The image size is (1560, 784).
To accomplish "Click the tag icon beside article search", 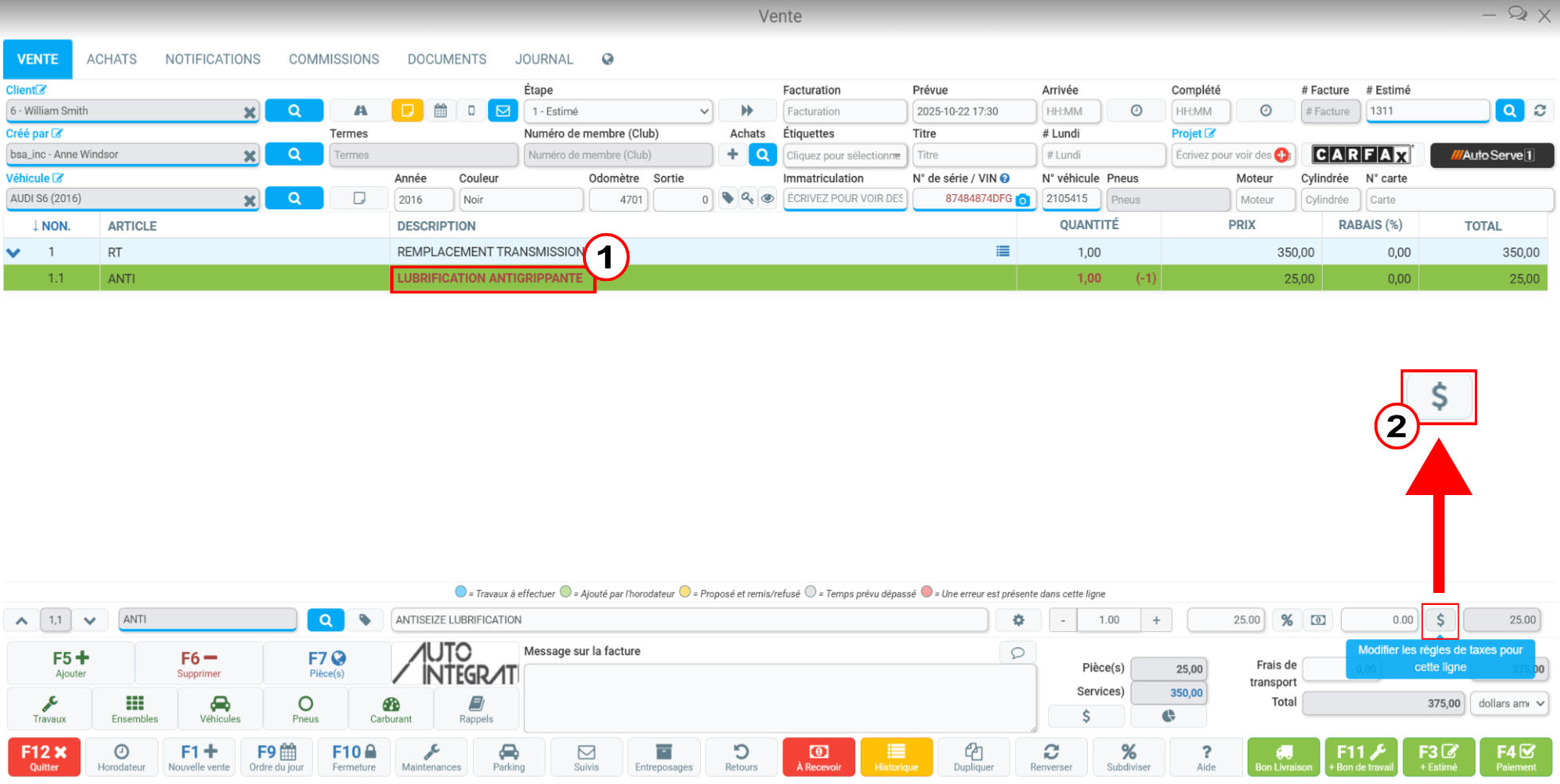I will click(x=364, y=620).
